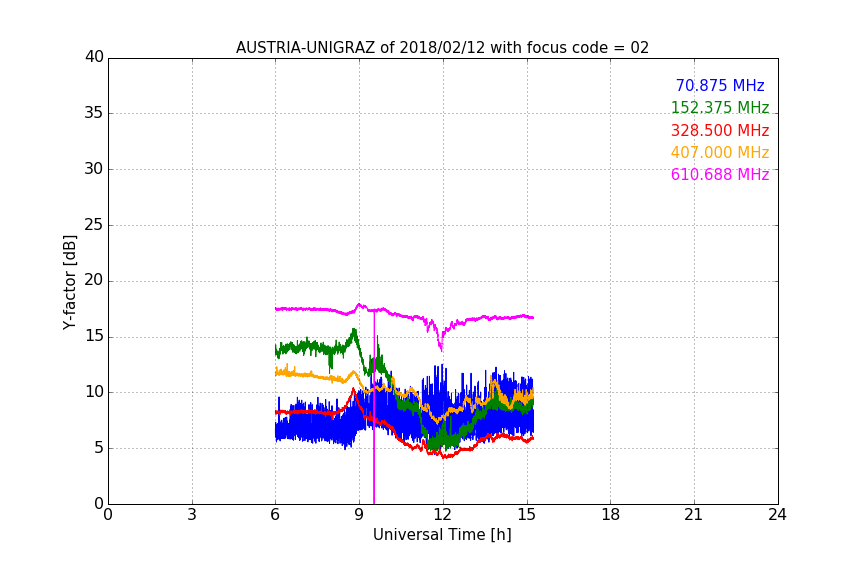Click the 152.375 MHz legend label
The image size is (864, 576).
[x=720, y=107]
